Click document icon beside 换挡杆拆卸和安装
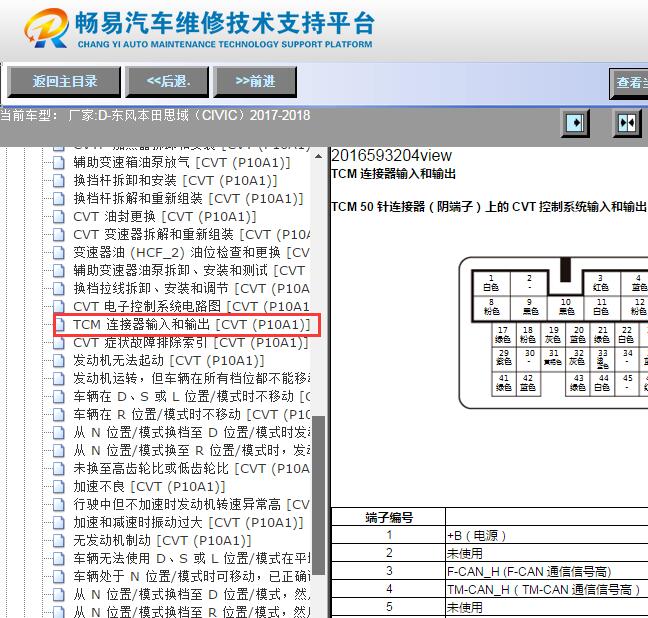The width and height of the screenshot is (648, 618). (x=59, y=181)
